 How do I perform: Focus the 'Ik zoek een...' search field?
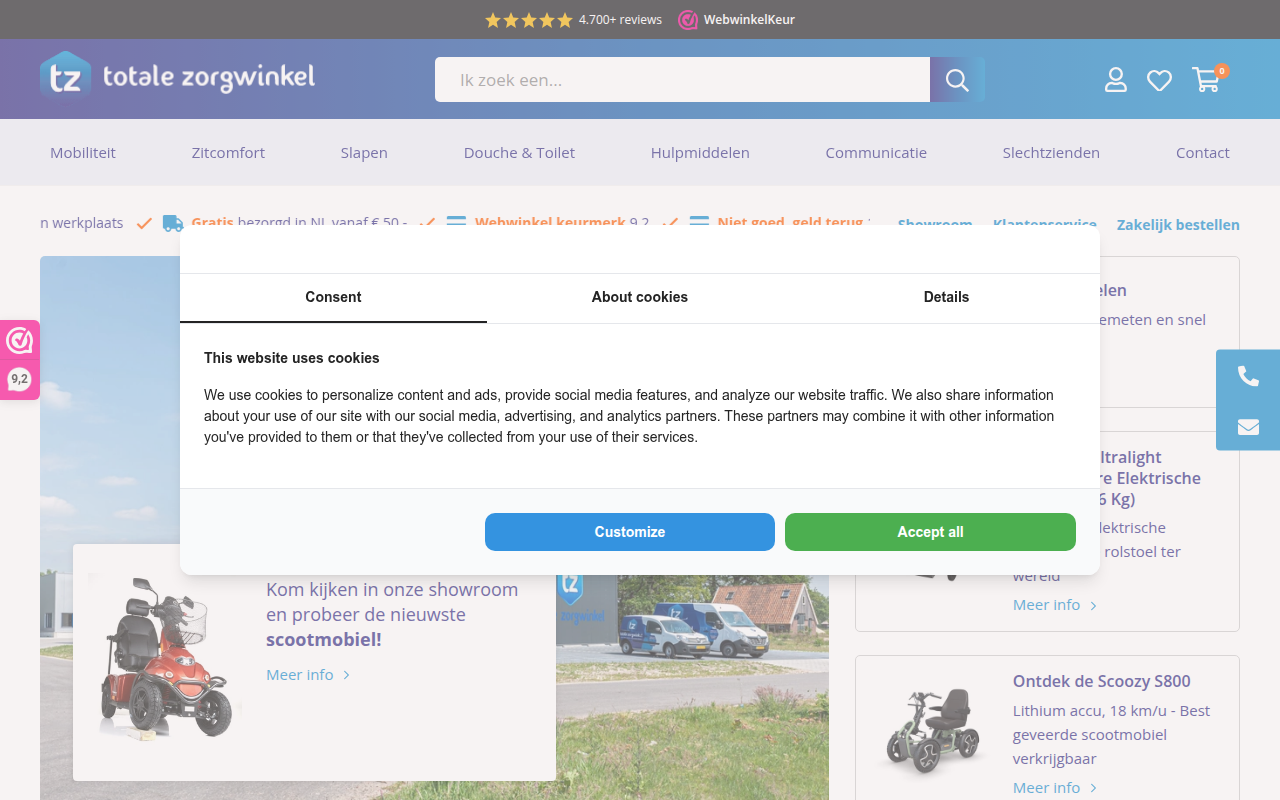682,80
